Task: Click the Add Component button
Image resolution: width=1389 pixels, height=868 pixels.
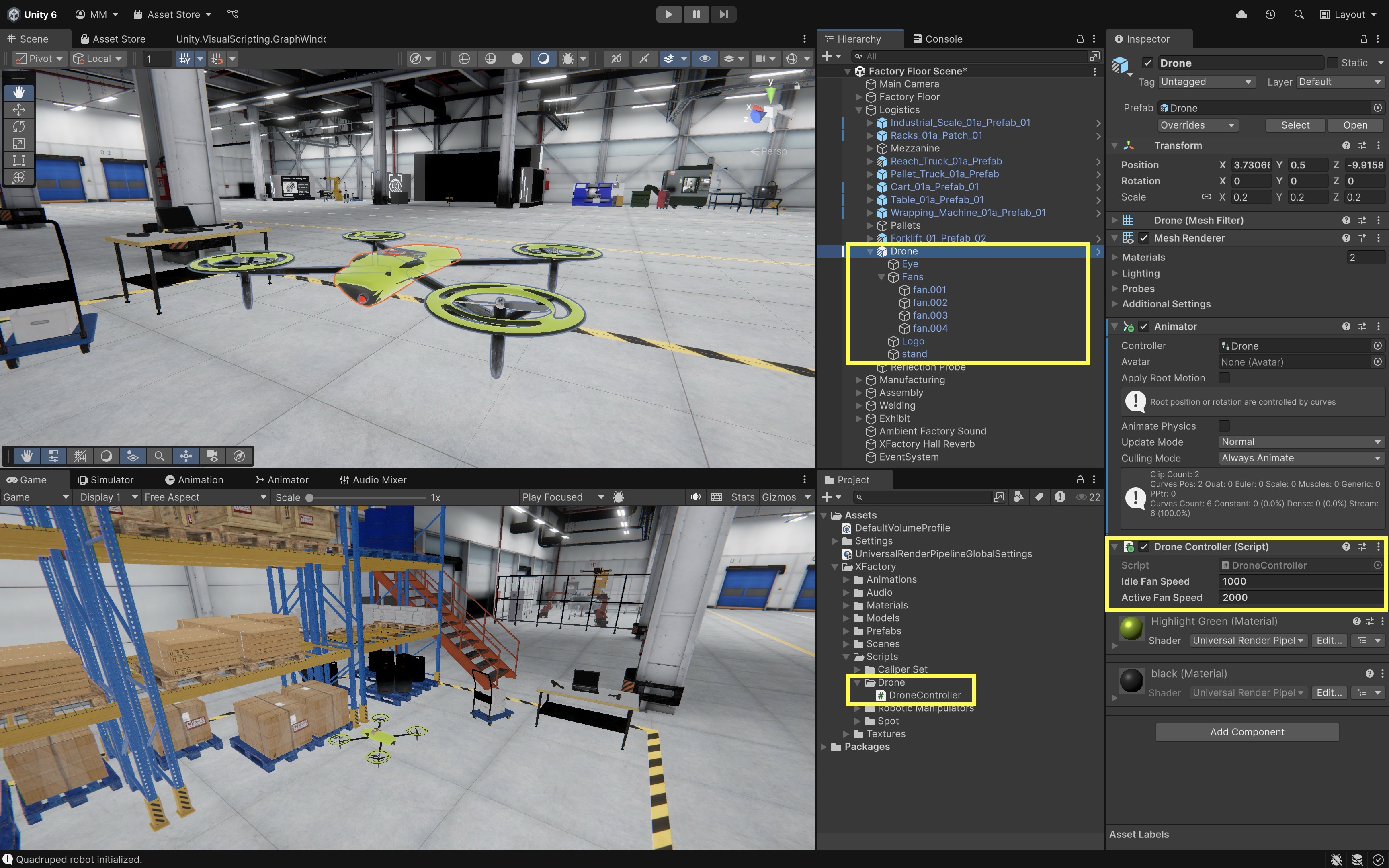Action: (1247, 732)
